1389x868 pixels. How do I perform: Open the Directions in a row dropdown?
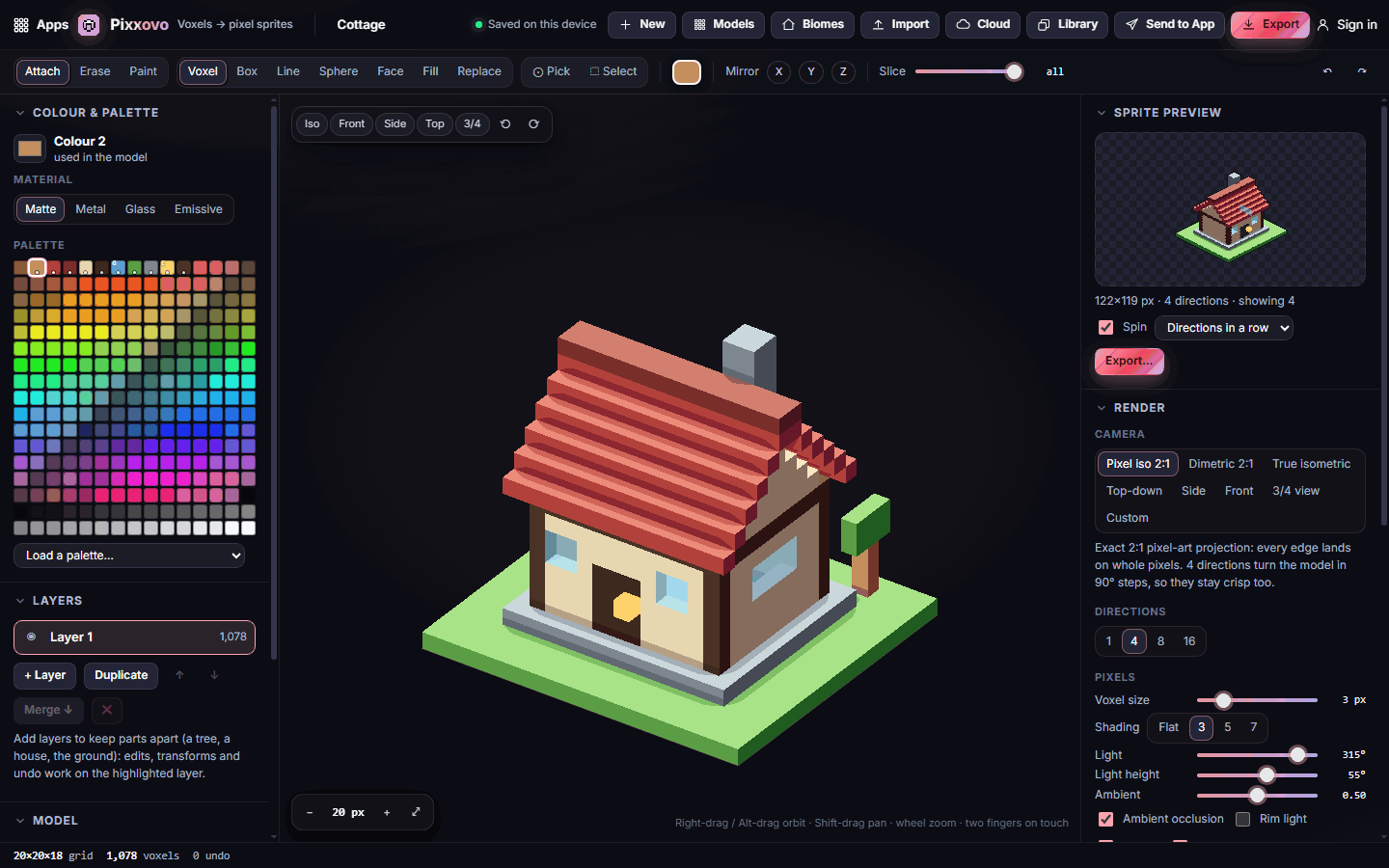(x=1224, y=328)
